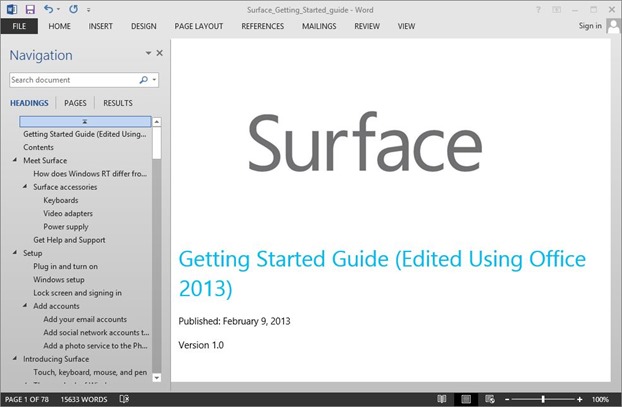Click the zoom slider handle
622x407 pixels.
[x=543, y=399]
